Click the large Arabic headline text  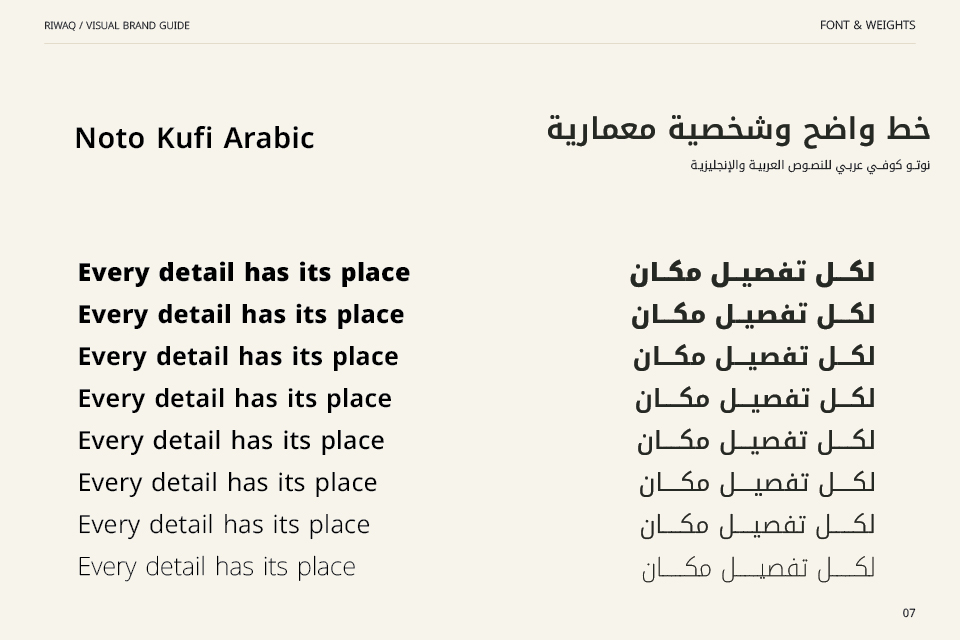coord(738,128)
